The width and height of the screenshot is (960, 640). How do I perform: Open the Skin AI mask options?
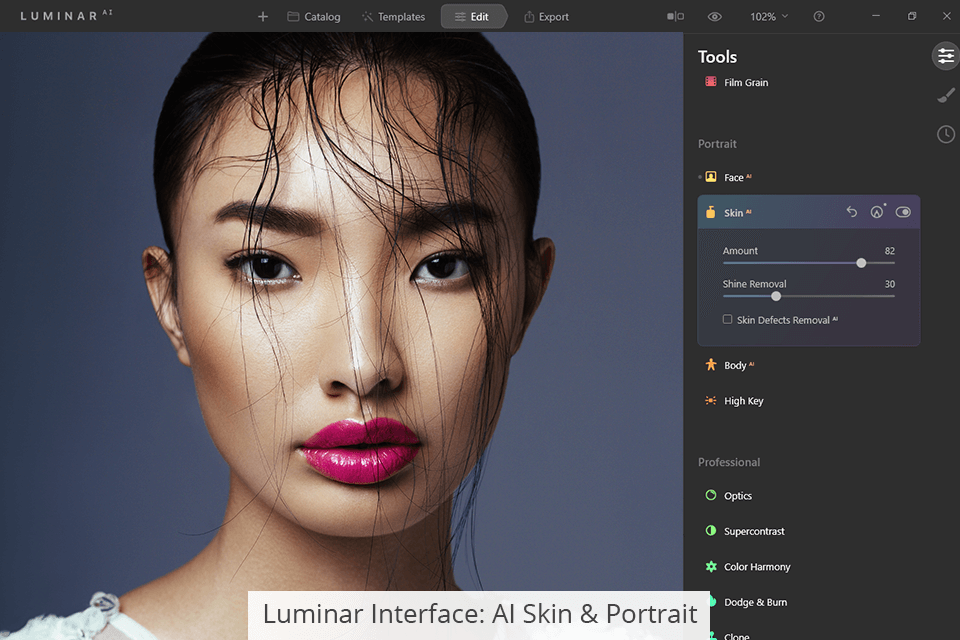pyautogui.click(x=877, y=212)
